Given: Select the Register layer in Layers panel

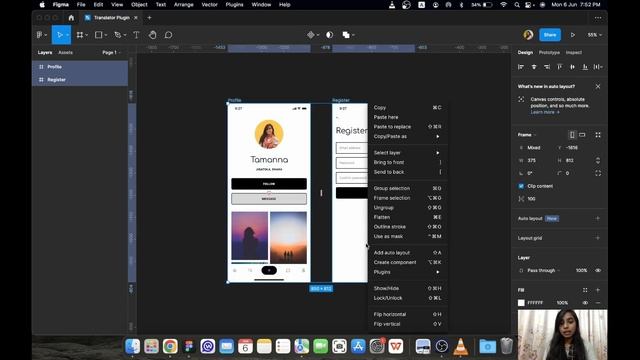Looking at the screenshot, I should [x=80, y=80].
